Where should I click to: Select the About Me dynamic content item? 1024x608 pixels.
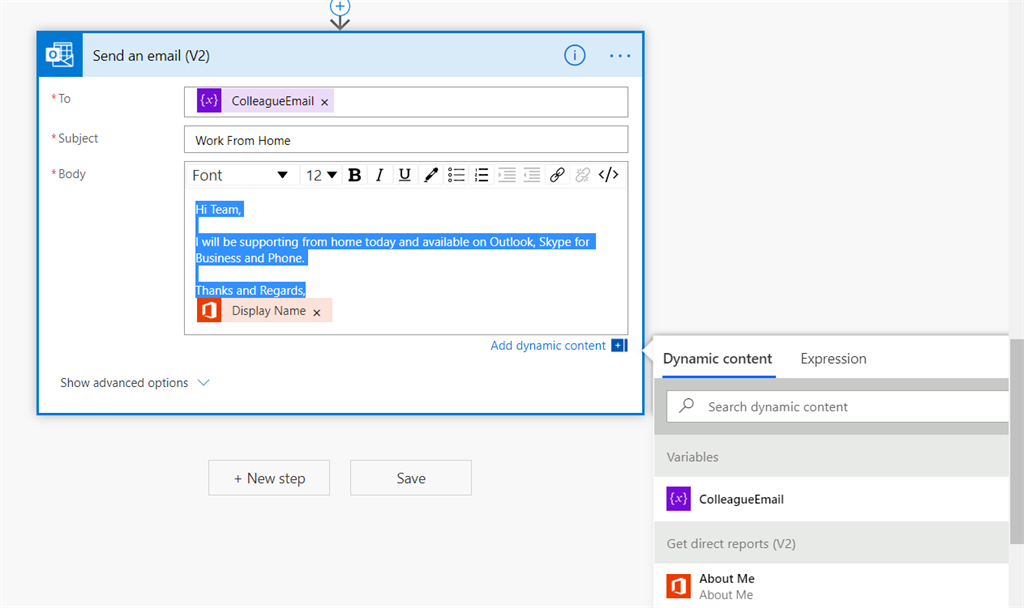pos(831,586)
